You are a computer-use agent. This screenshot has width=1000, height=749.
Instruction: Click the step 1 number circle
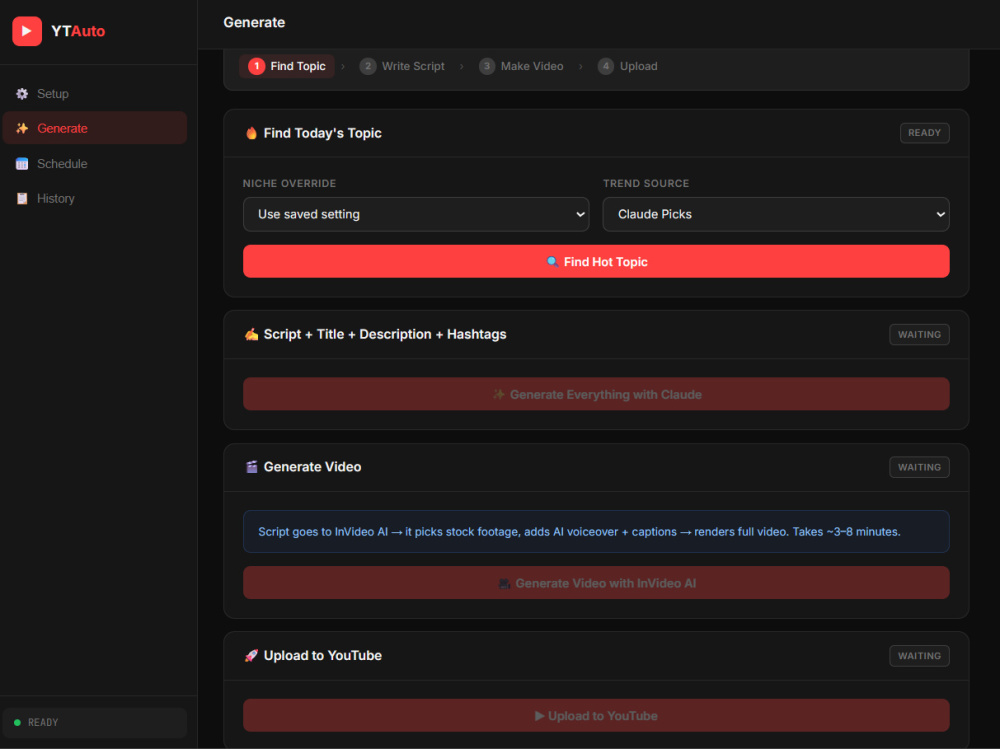pyautogui.click(x=256, y=66)
